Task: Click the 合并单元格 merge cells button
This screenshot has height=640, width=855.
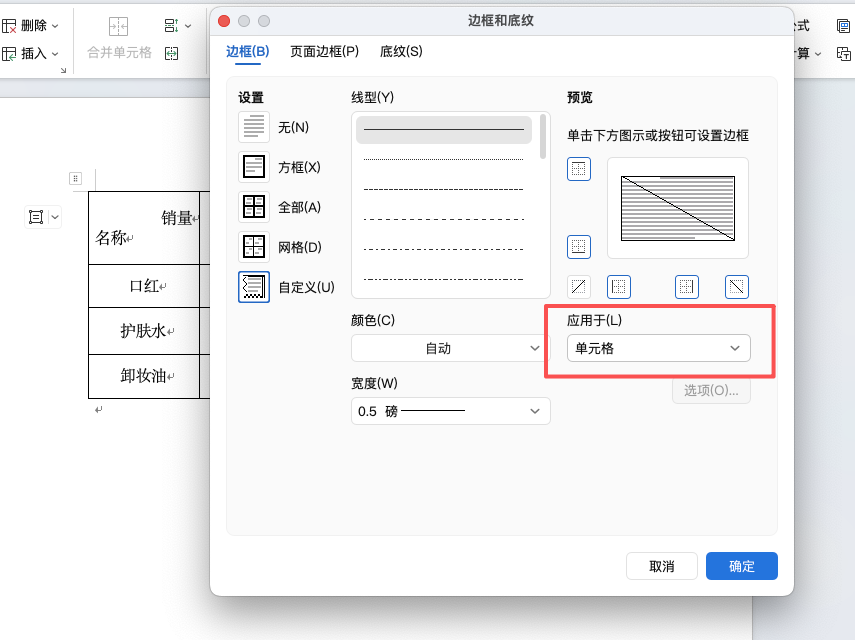Action: click(x=119, y=52)
